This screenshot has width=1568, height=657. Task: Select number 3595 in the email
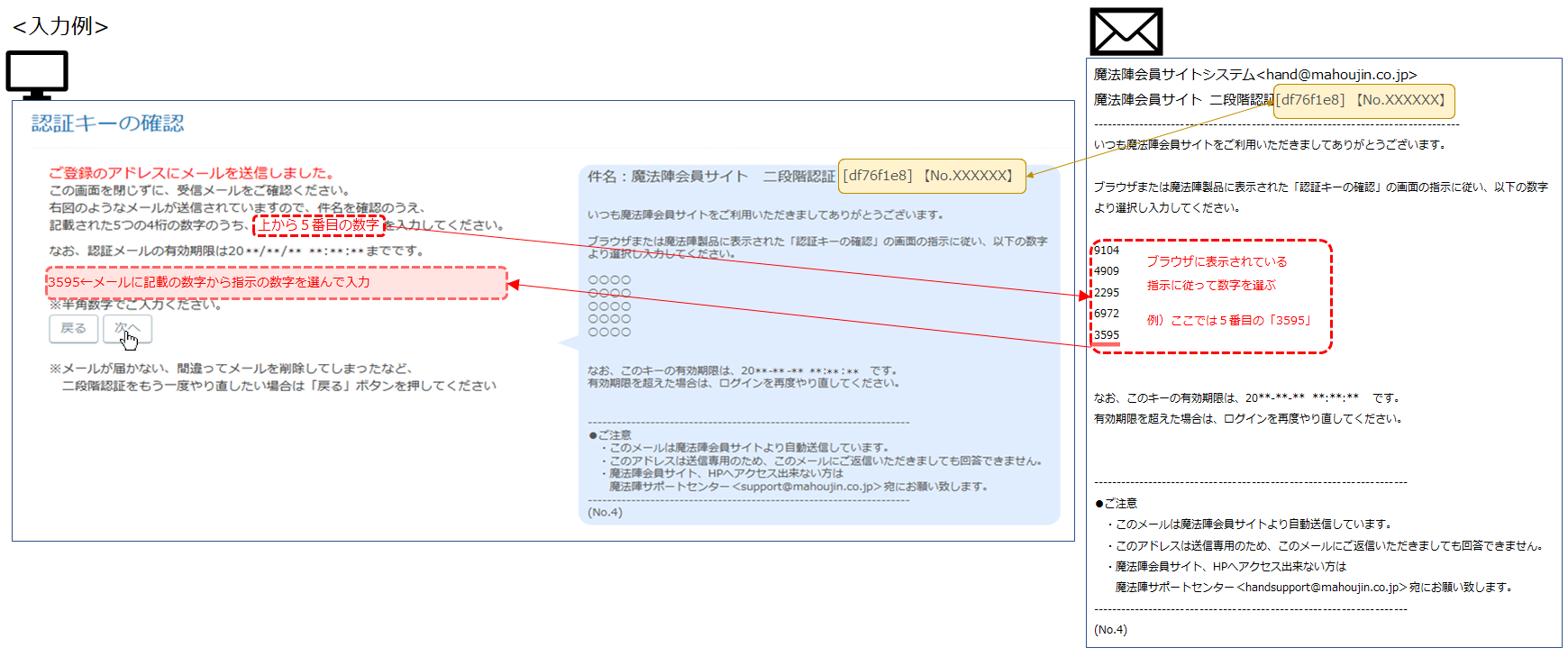click(1107, 335)
